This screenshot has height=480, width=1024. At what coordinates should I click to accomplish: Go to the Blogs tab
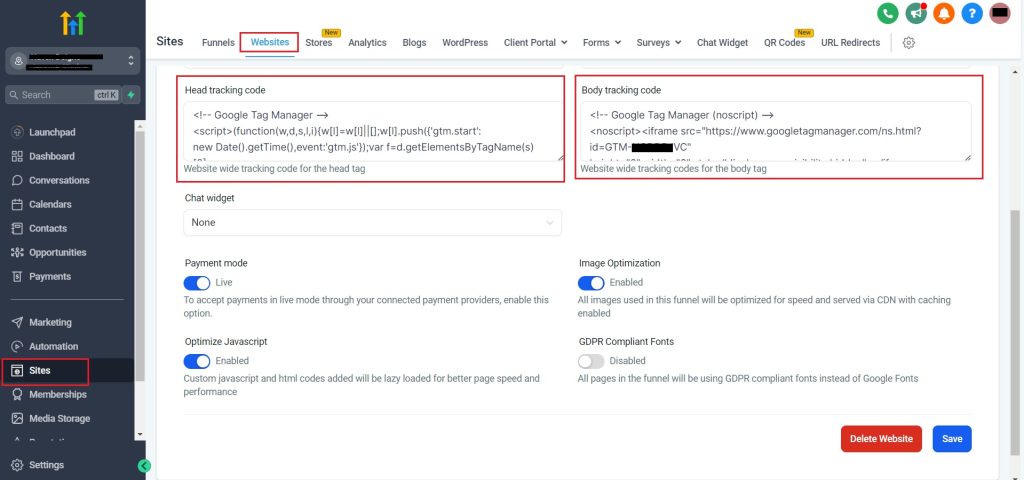(414, 42)
